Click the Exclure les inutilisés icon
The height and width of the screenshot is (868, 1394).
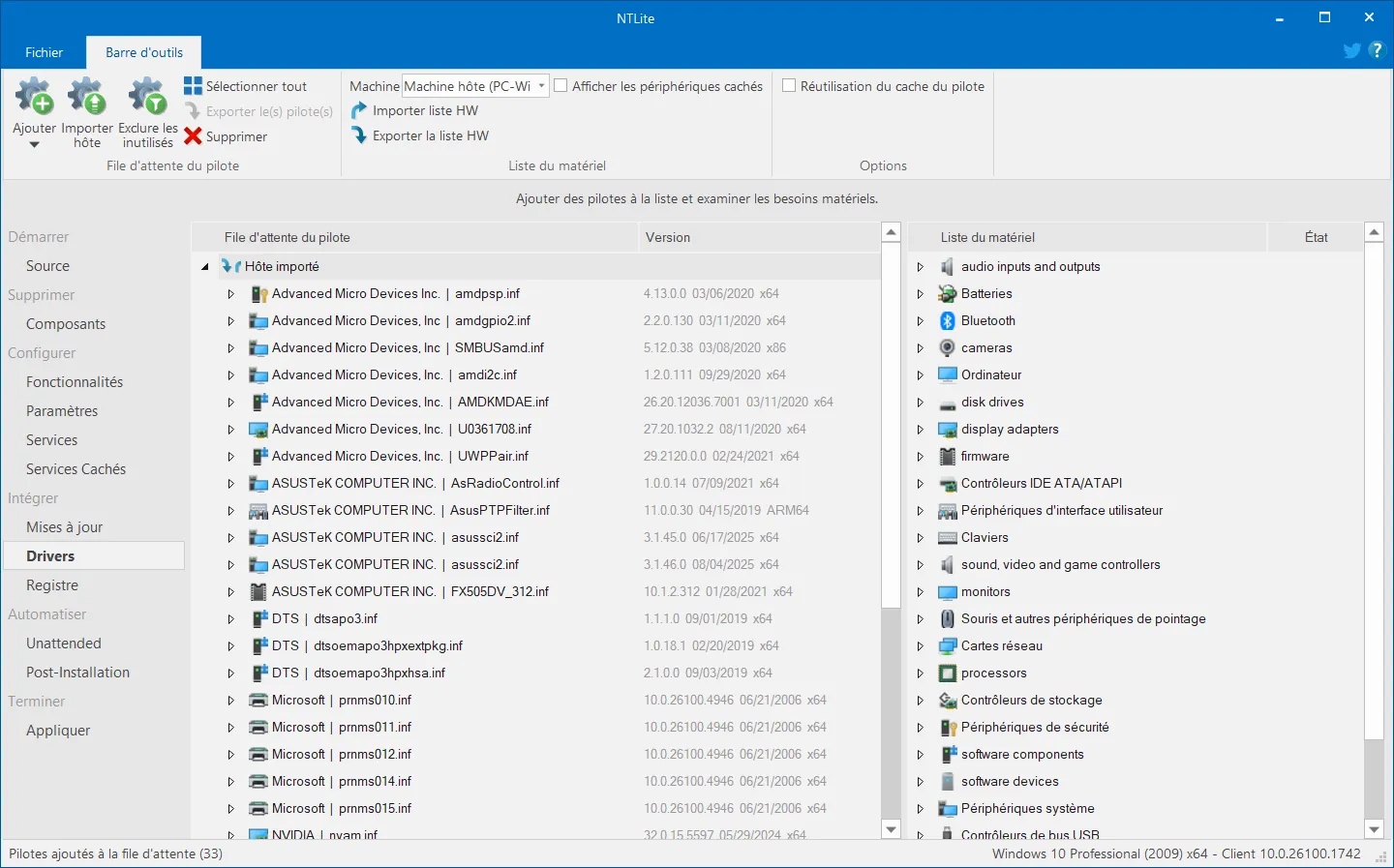147,97
